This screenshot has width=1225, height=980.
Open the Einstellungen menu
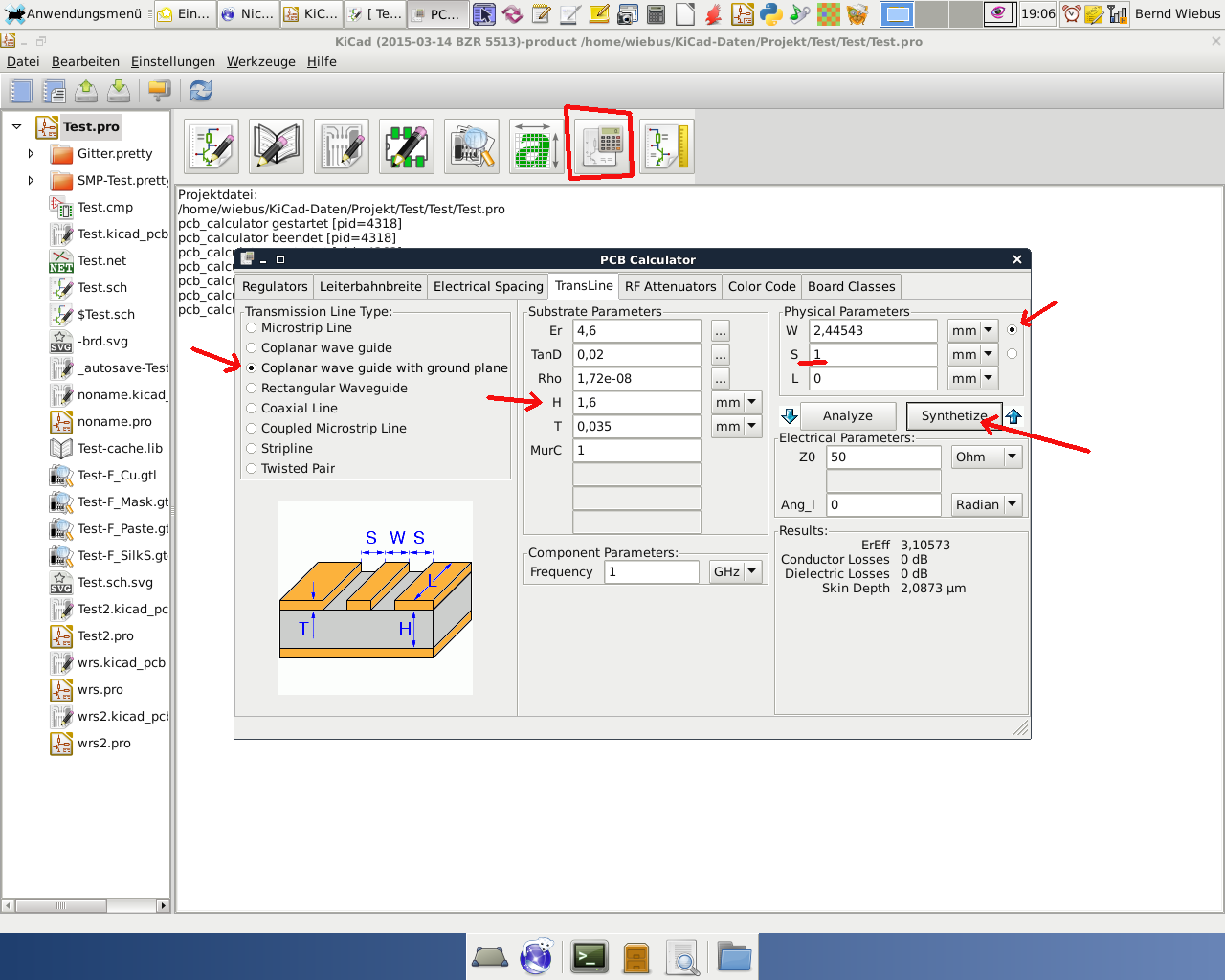tap(173, 61)
